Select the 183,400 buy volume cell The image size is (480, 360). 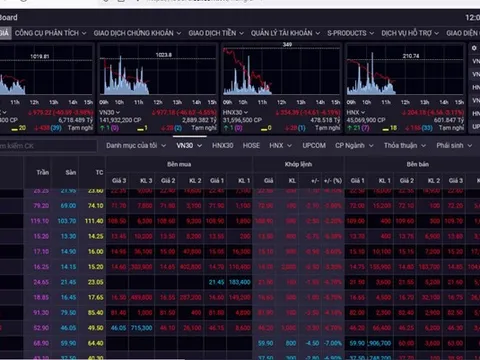(x=240, y=282)
